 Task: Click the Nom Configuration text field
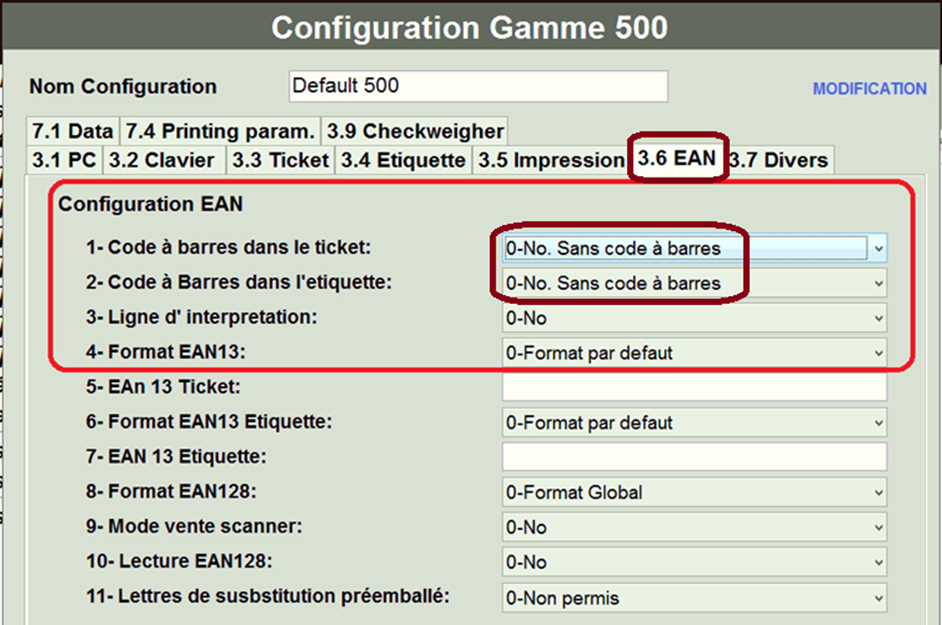coord(478,86)
